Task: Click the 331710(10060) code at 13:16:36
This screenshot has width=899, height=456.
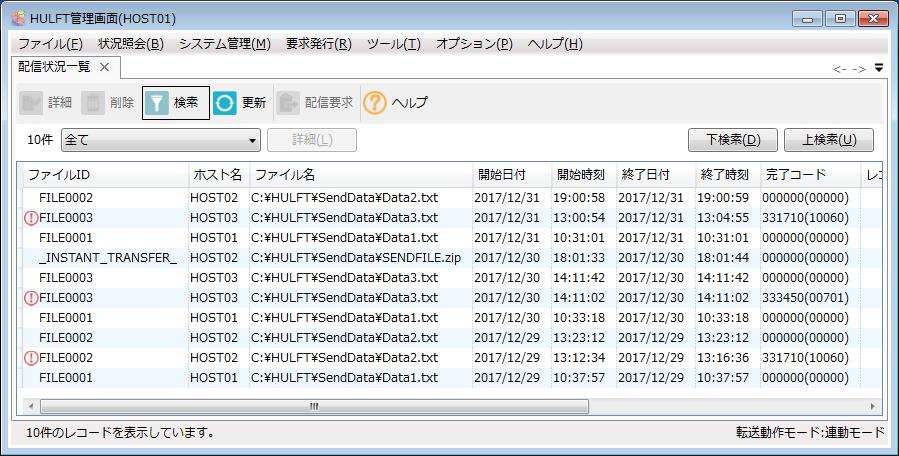Action: (806, 358)
